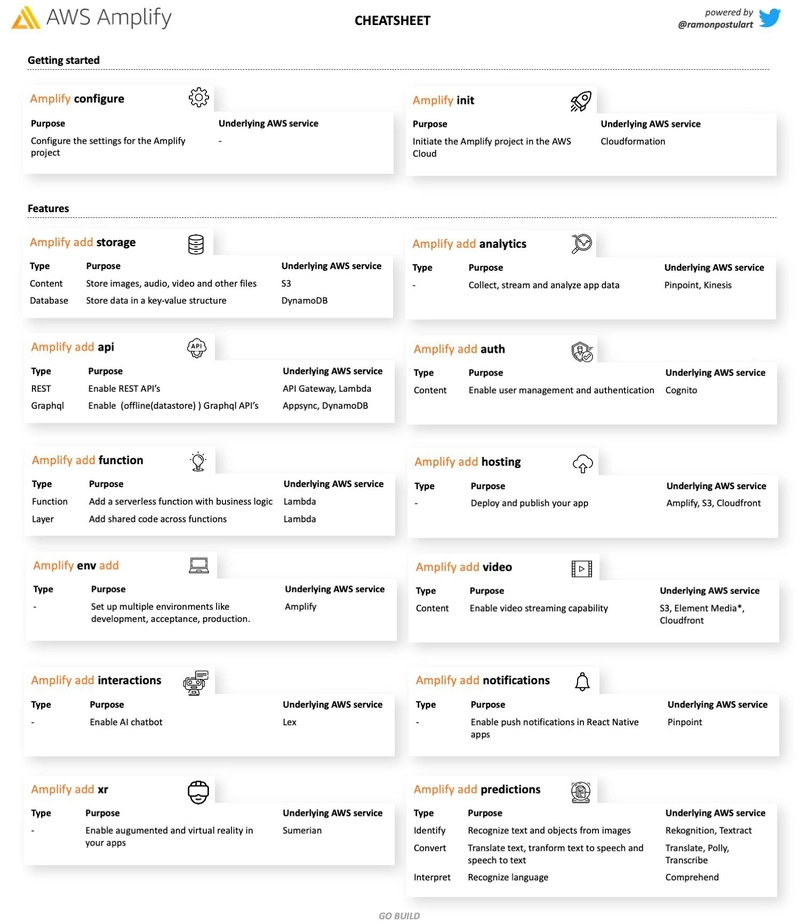Click the lightbulb icon beside Amplify add function
Screen dimensions: 800x923
198,461
